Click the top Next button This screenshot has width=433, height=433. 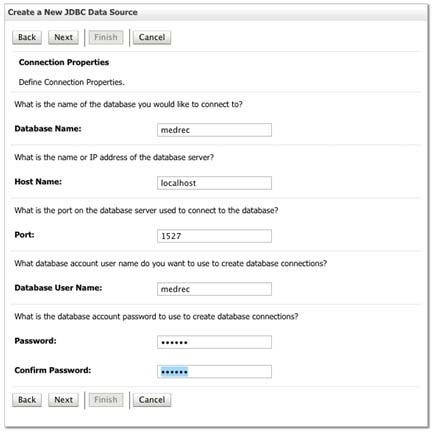(63, 37)
